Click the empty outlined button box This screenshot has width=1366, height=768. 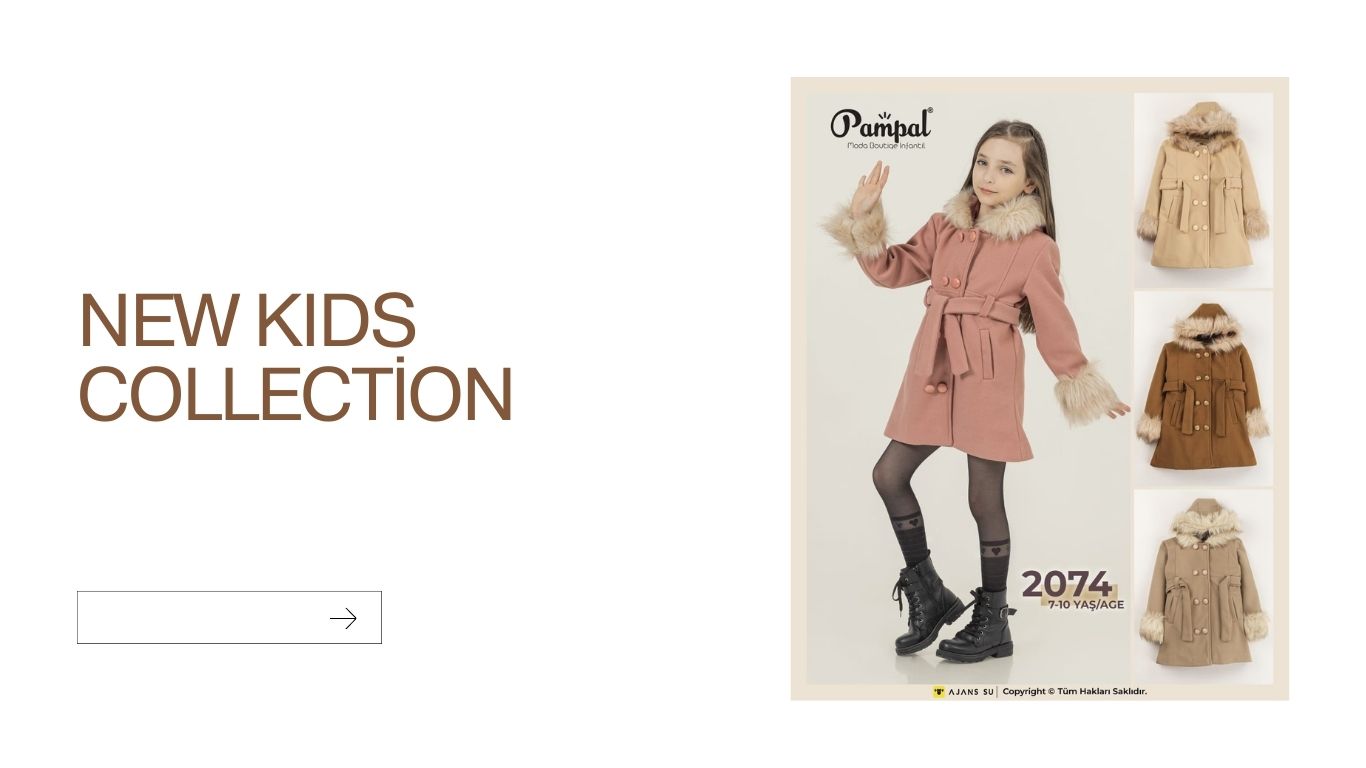click(229, 617)
